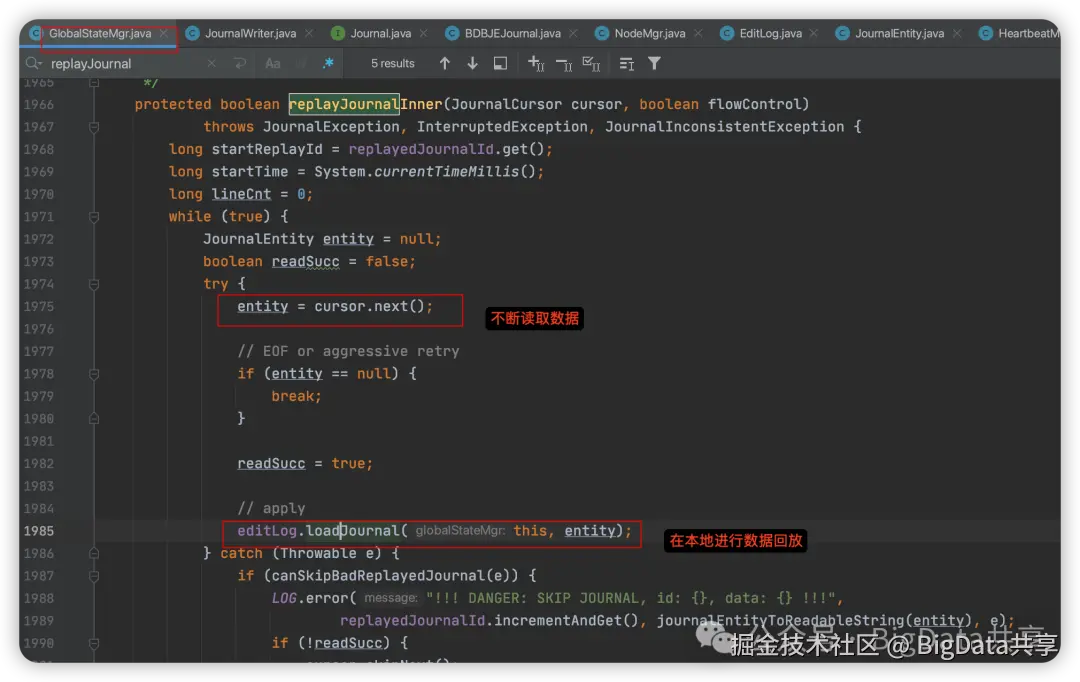Collapse the if block at line 1990

94,643
